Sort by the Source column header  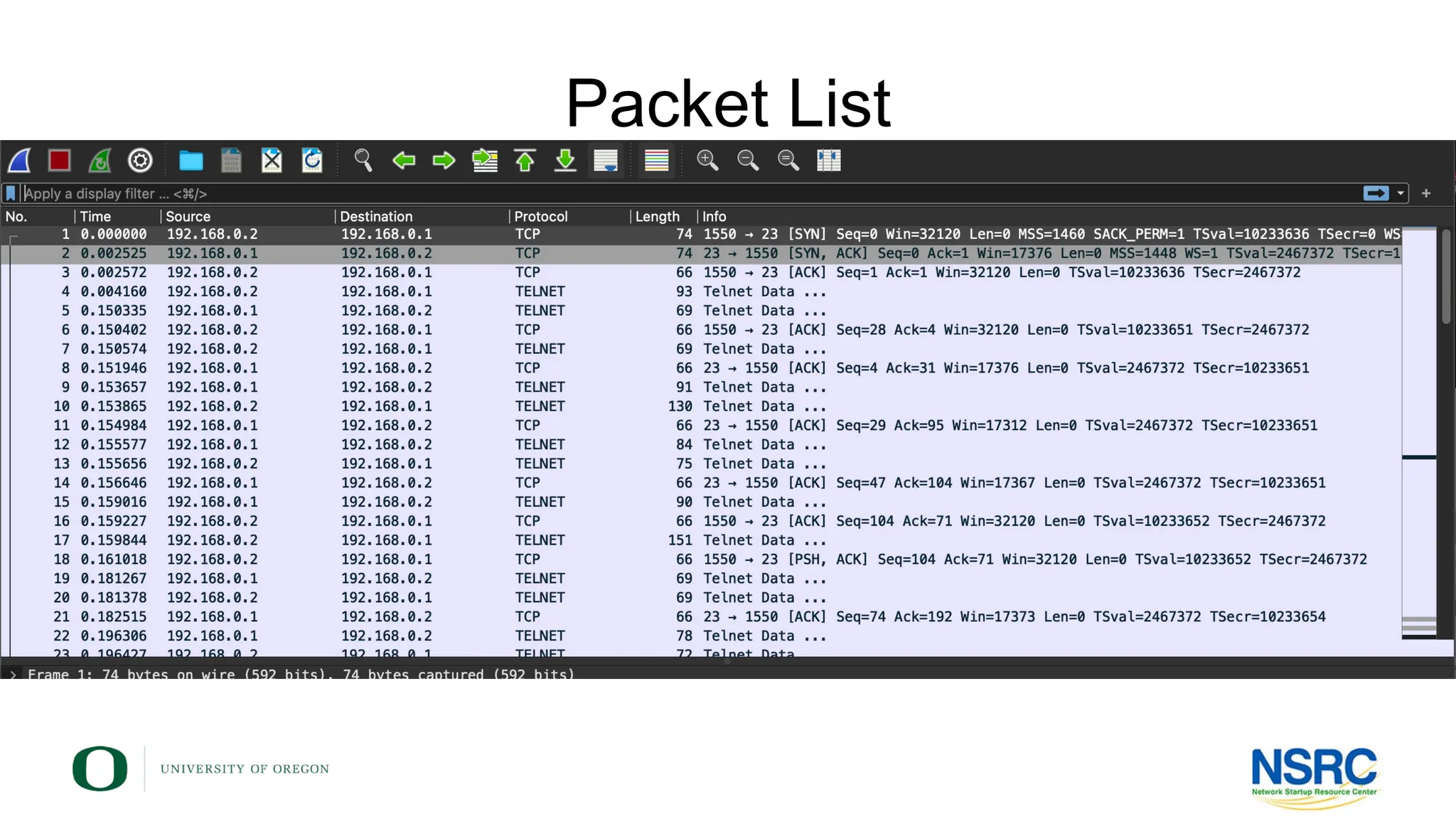click(x=247, y=216)
